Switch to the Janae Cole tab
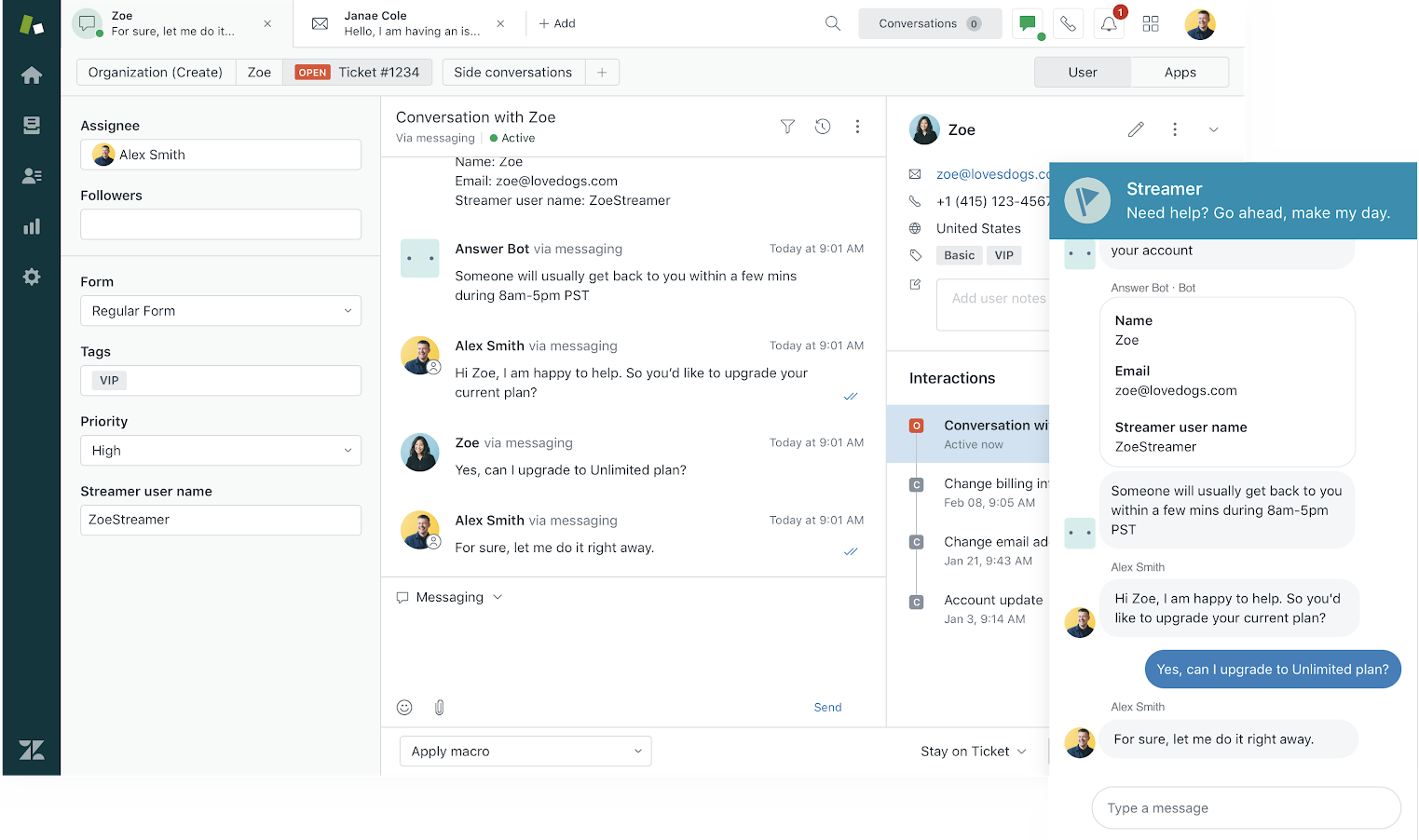 410,24
